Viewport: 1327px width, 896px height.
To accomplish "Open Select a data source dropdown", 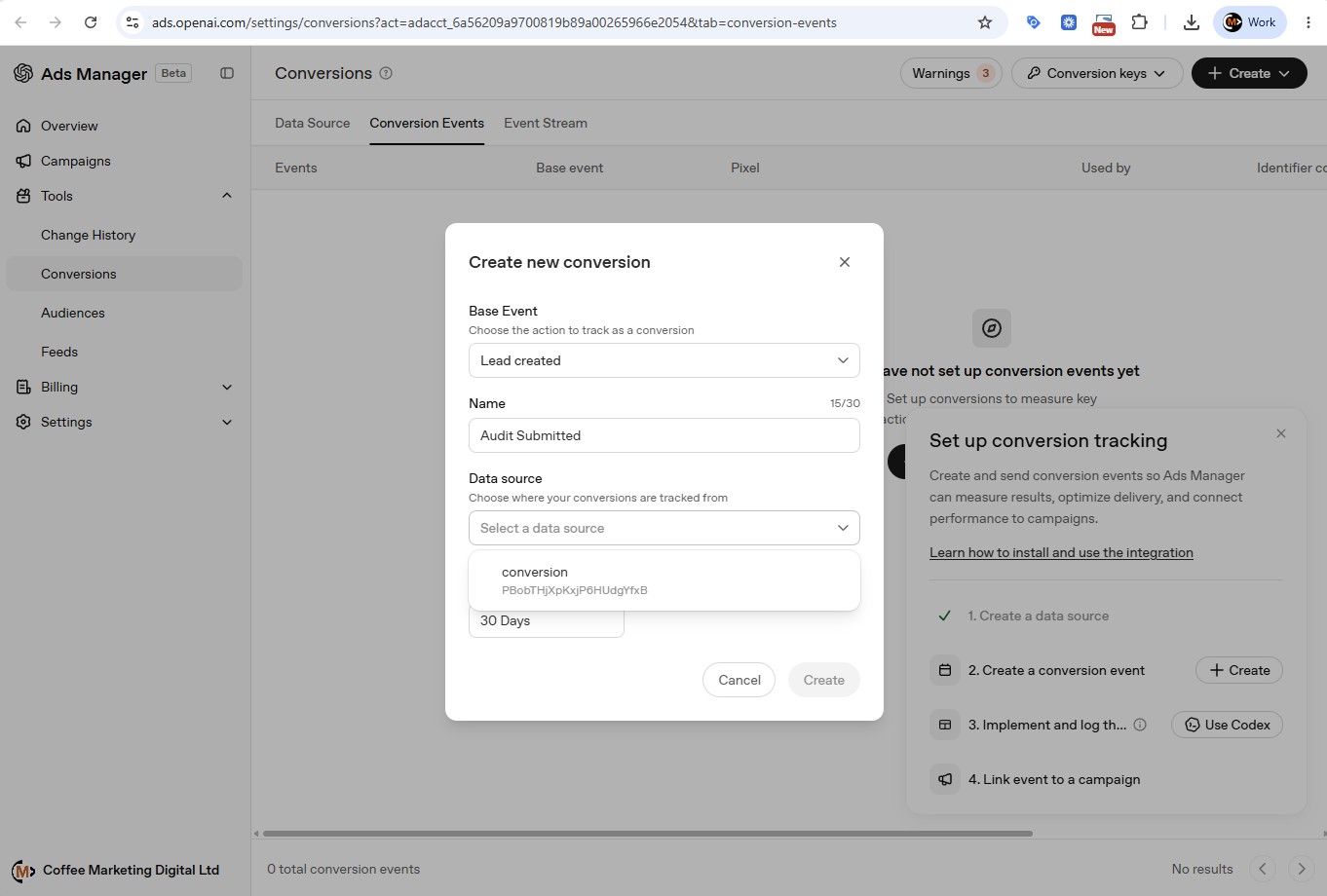I will [x=664, y=528].
